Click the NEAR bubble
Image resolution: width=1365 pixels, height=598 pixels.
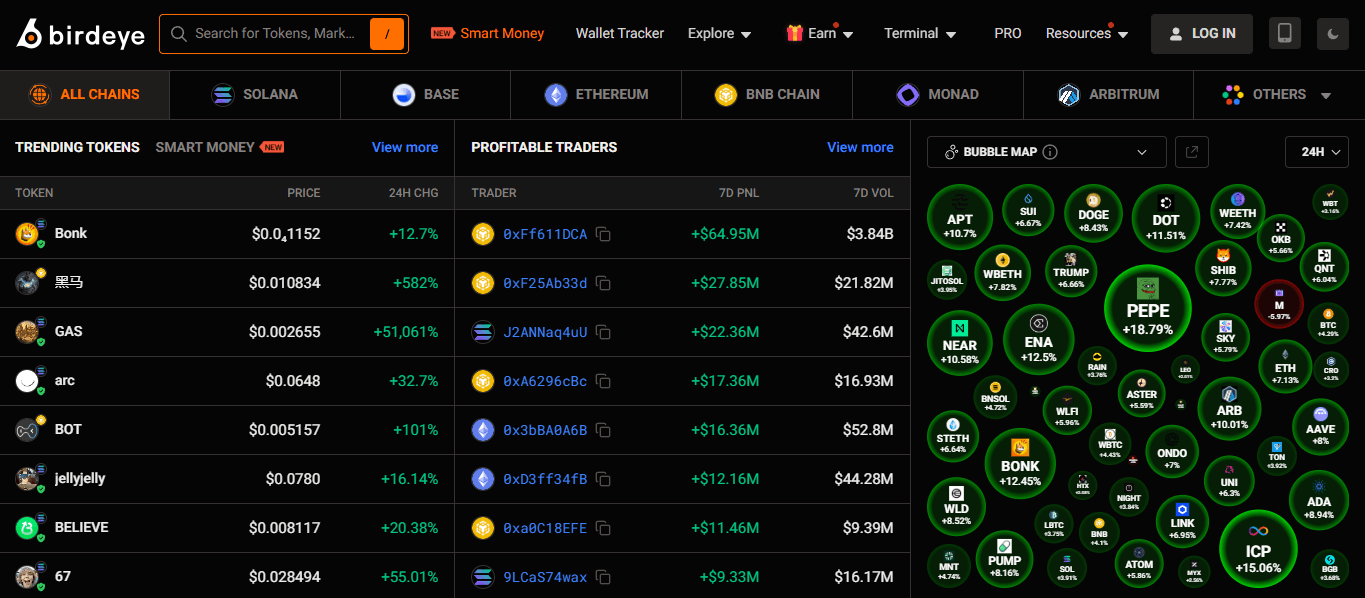coord(960,343)
